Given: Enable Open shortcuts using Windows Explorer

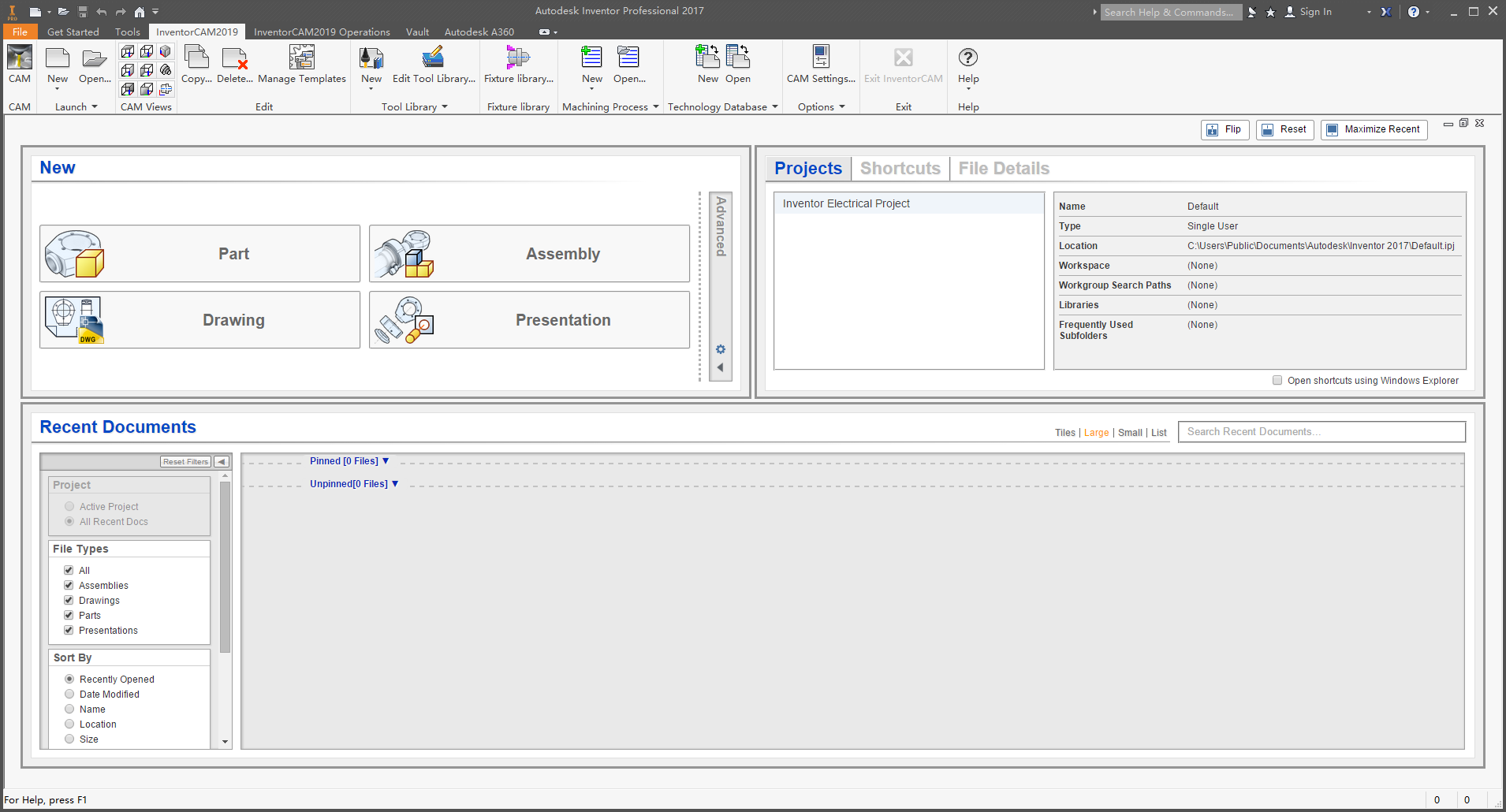Looking at the screenshot, I should click(1277, 380).
